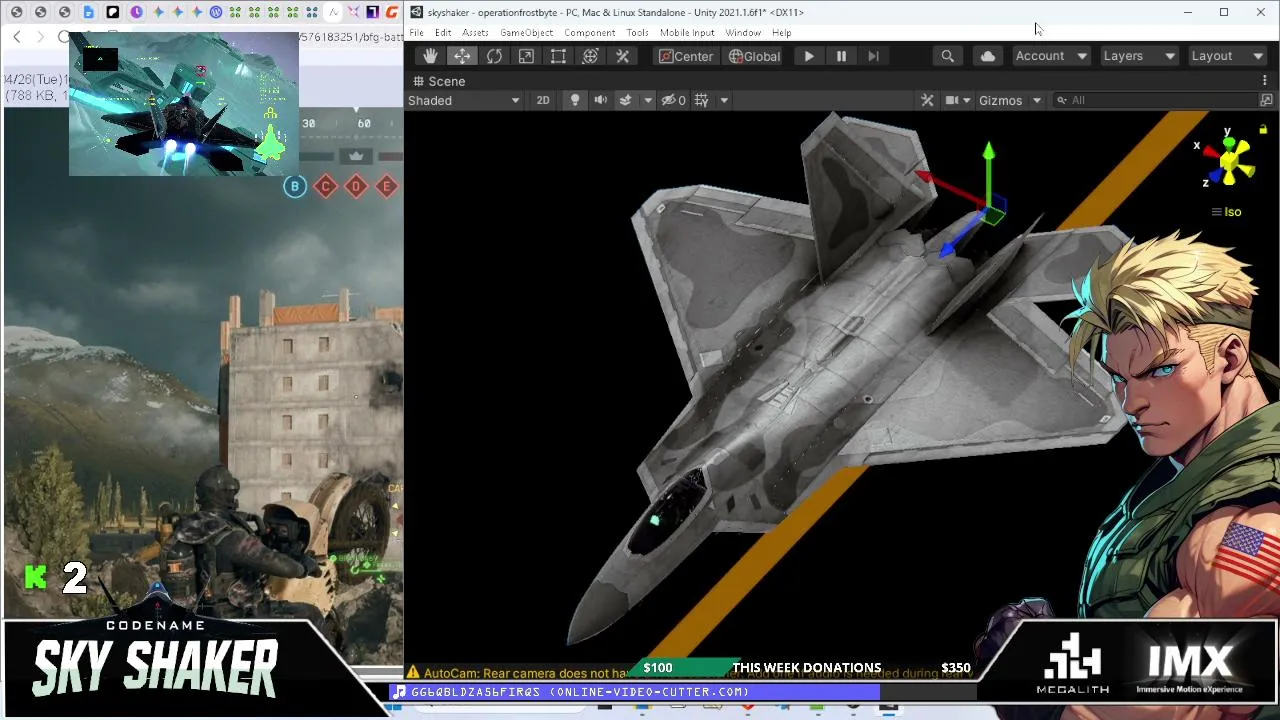Viewport: 1280px width, 720px height.
Task: Select the combined Transform tool
Action: coord(590,56)
